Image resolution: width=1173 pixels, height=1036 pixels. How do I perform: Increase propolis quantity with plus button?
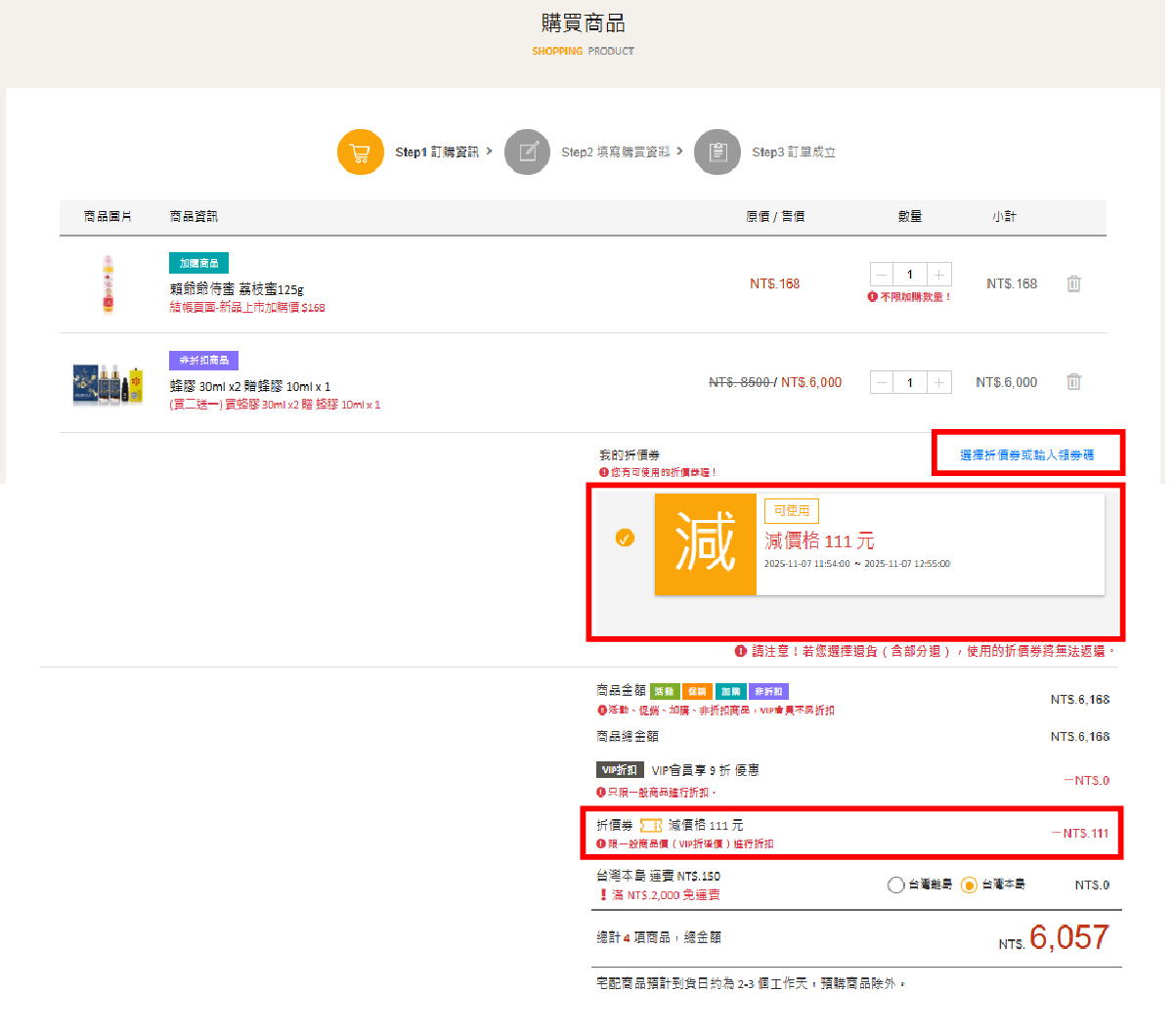click(938, 382)
